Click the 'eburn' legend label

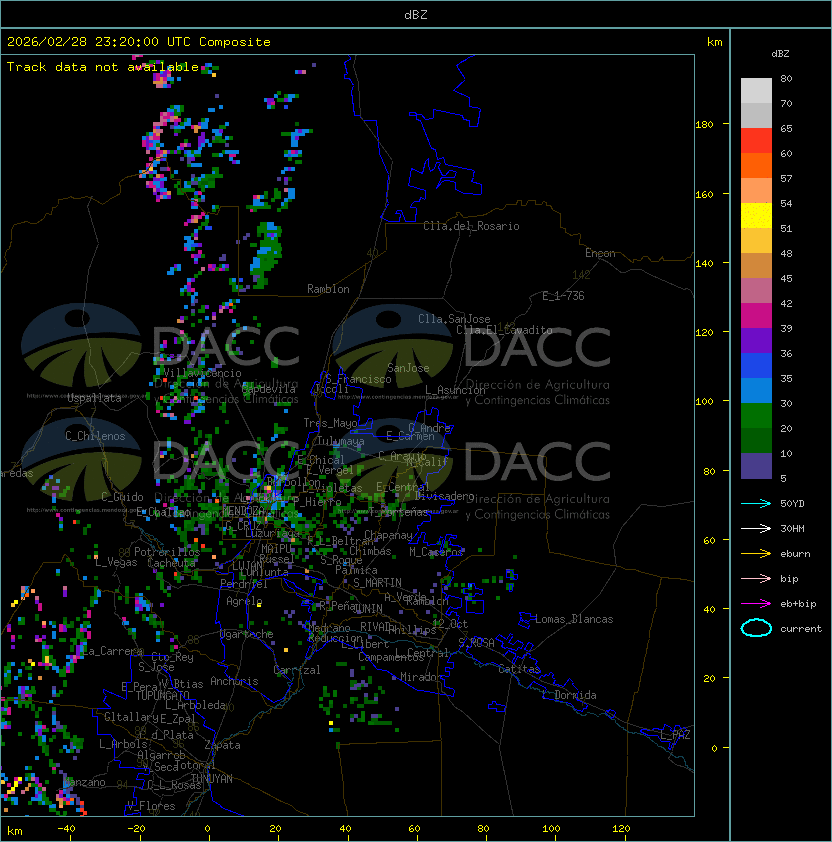(x=795, y=554)
